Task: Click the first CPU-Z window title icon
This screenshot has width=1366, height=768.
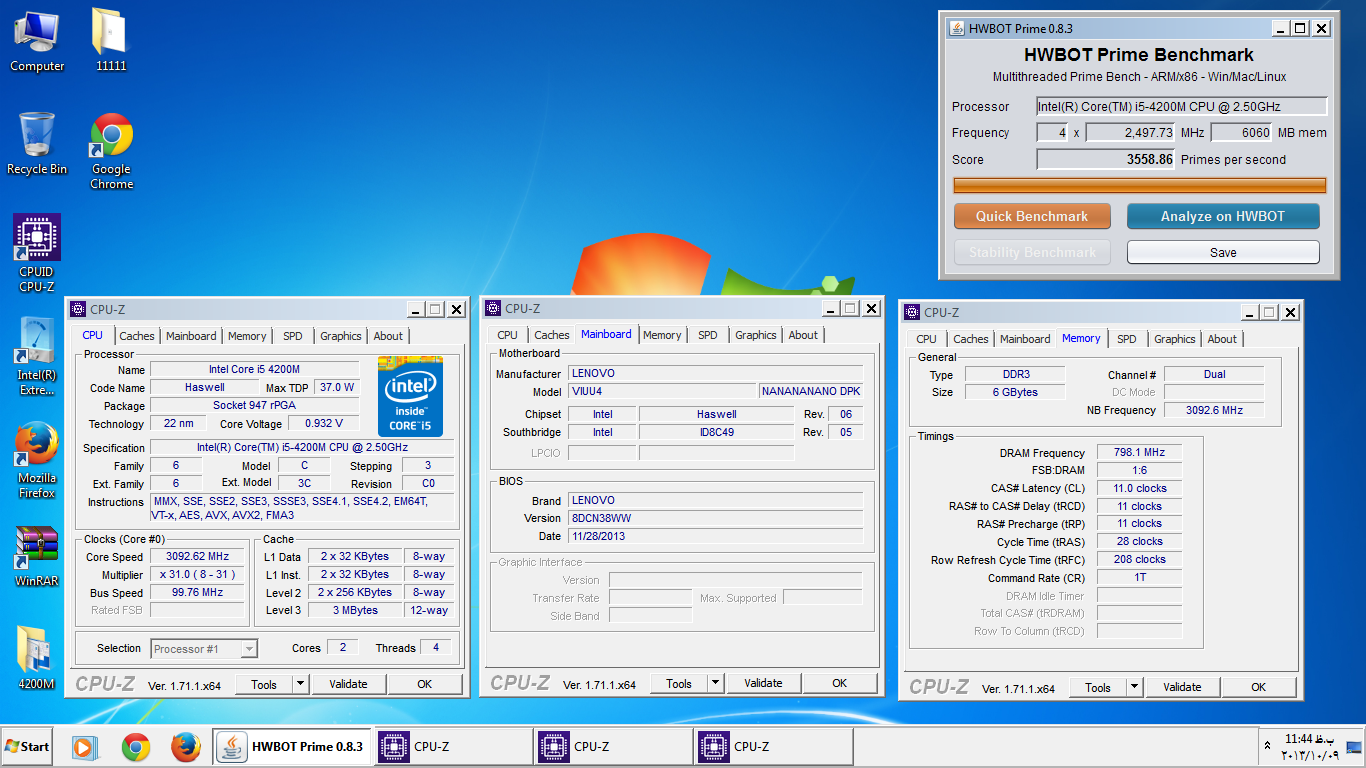Action: pyautogui.click(x=77, y=310)
